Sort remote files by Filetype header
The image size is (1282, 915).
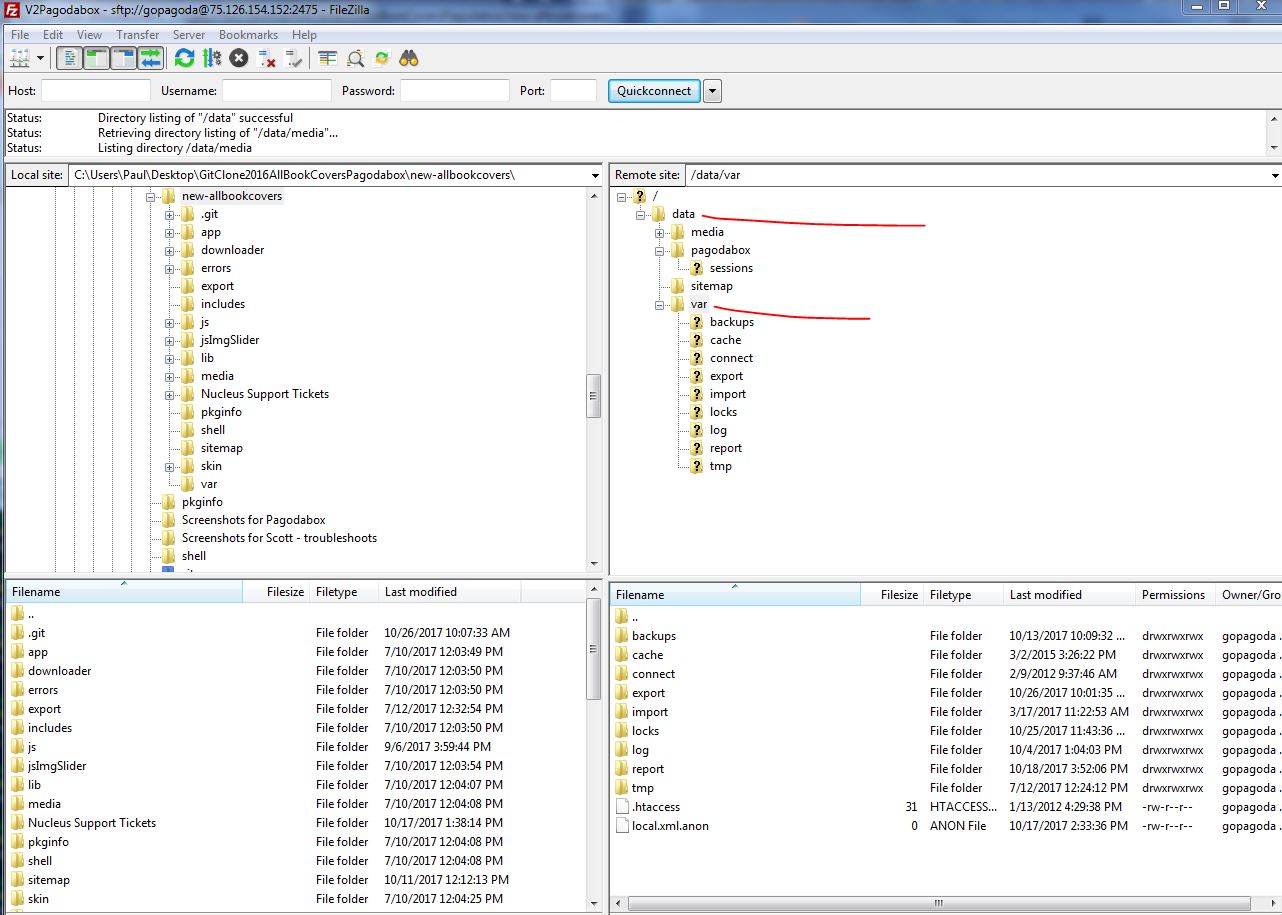pos(964,595)
